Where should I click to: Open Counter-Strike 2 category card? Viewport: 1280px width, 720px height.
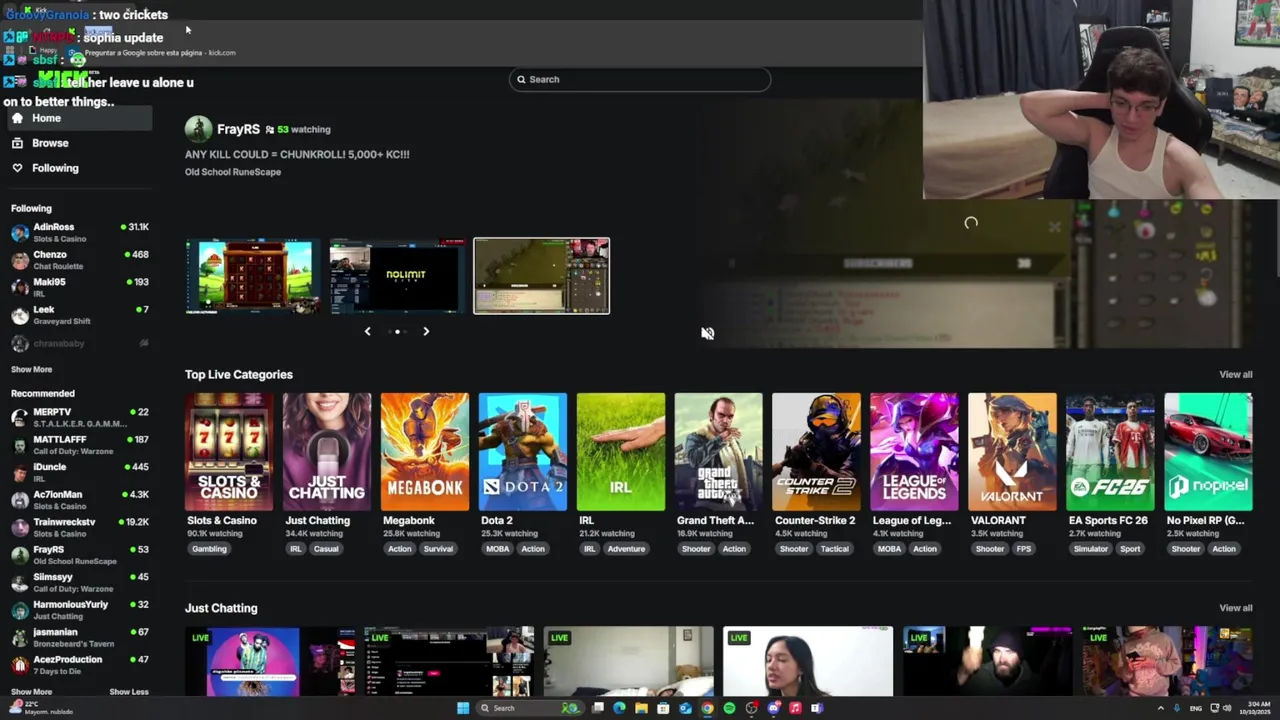coord(816,452)
